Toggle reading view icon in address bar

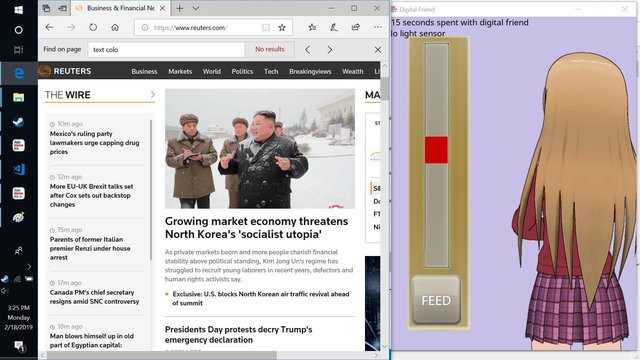(266, 27)
